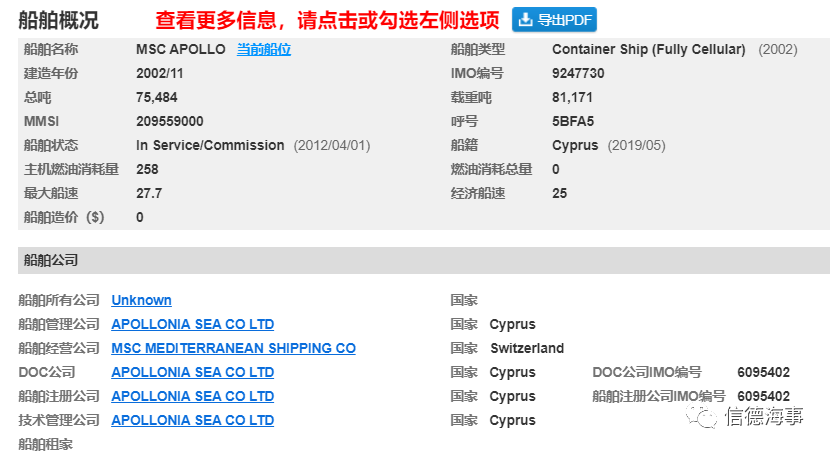
Task: Click the IMO number 9247730 value
Action: [x=578, y=73]
